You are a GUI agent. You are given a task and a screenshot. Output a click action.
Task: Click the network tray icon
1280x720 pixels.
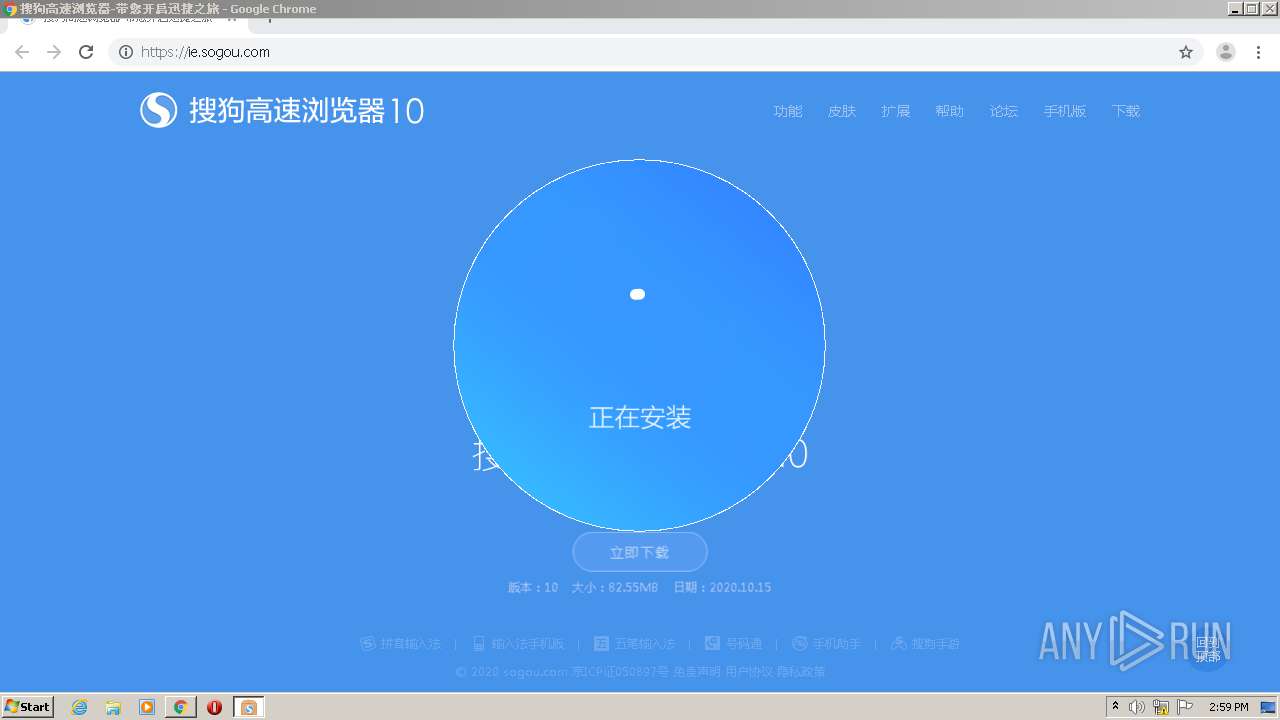(1161, 707)
